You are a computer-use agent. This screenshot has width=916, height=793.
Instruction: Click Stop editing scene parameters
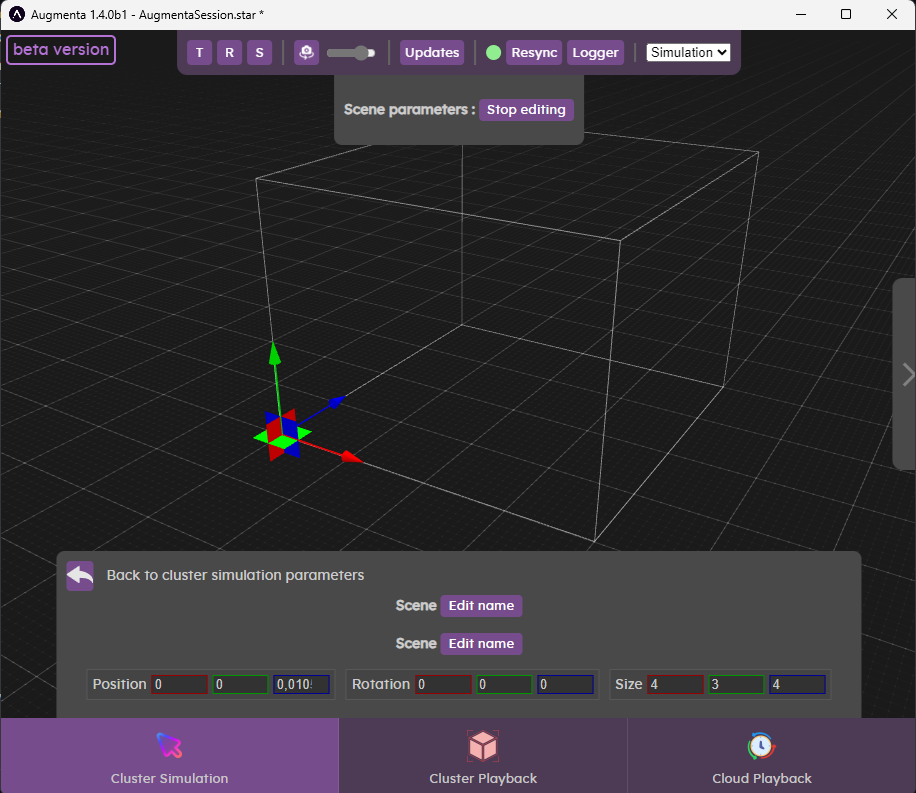[526, 110]
